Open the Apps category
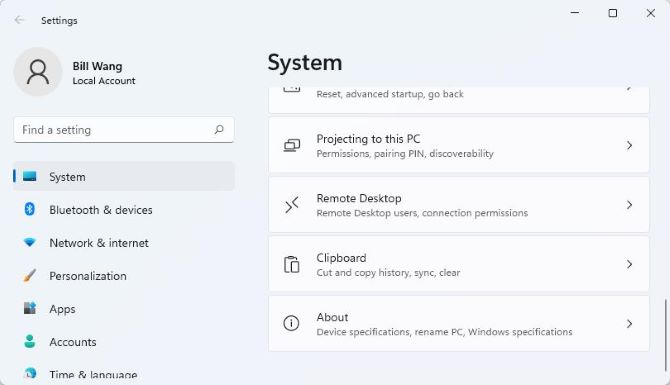 (124, 309)
